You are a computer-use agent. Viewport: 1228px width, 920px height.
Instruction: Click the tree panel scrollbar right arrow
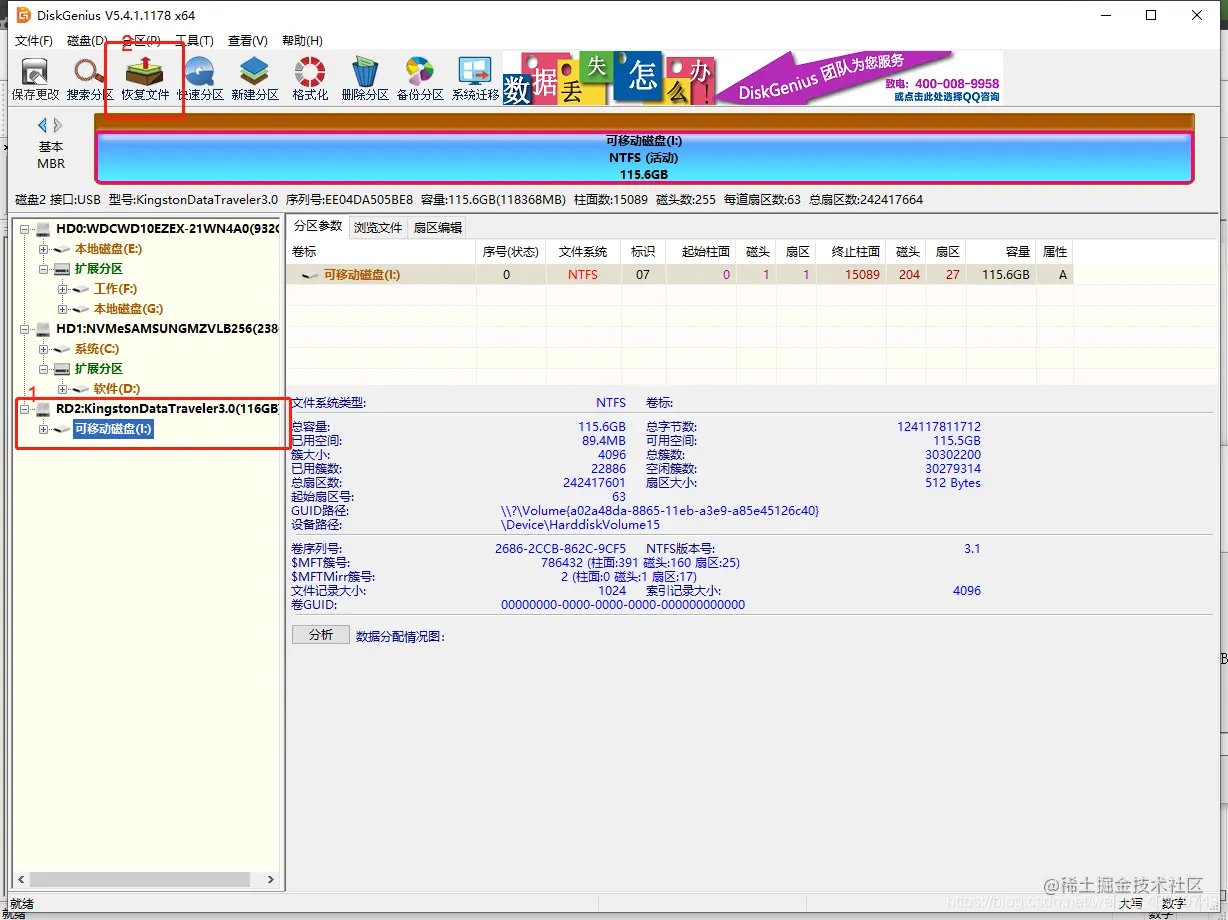click(271, 880)
